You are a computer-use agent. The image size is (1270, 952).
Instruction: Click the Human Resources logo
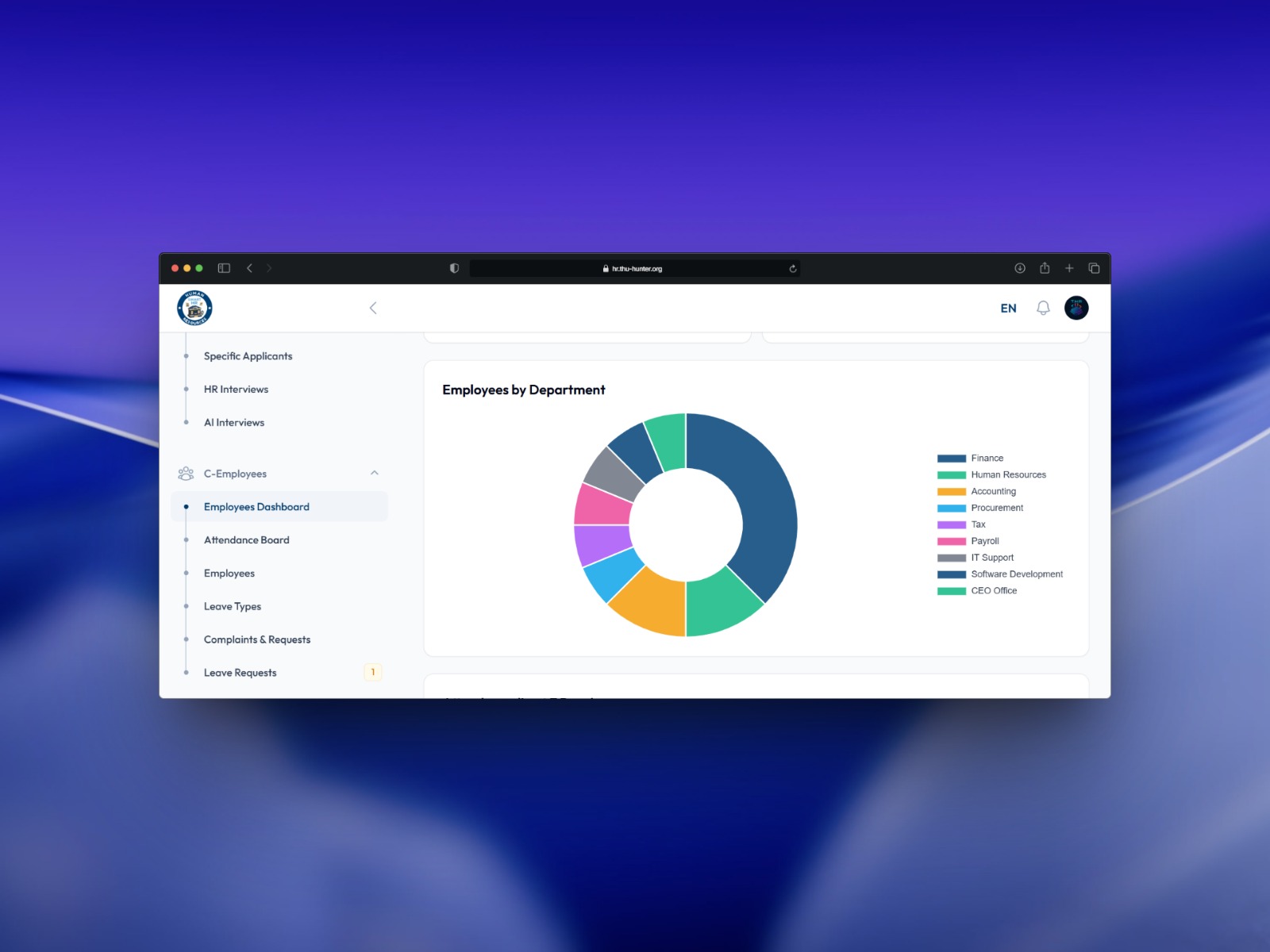click(194, 308)
